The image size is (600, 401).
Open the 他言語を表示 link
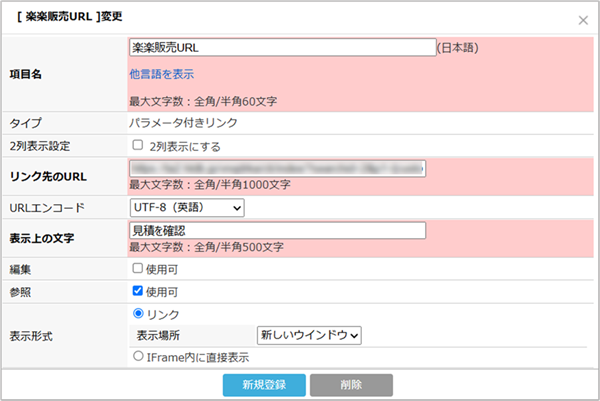(161, 74)
